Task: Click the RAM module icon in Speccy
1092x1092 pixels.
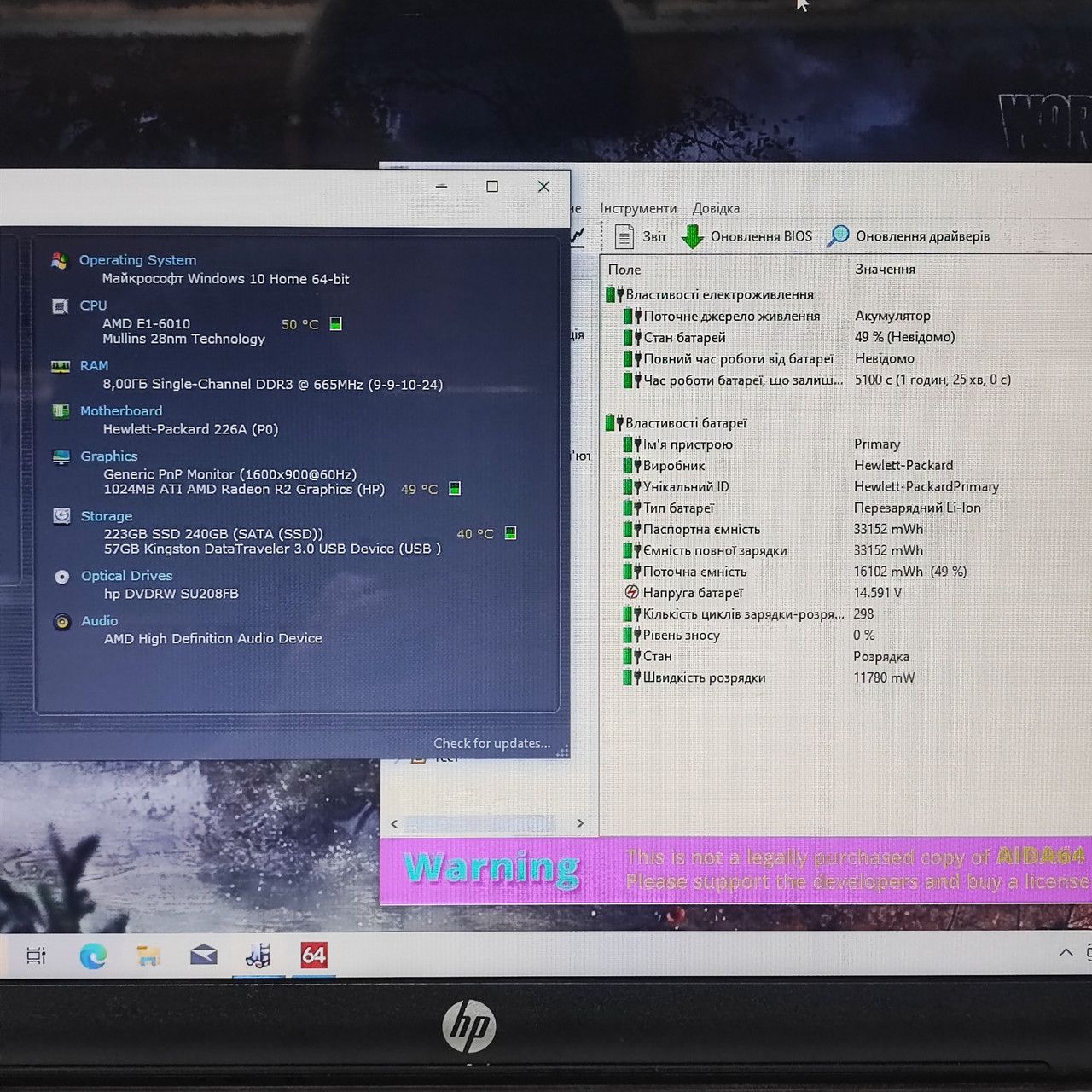Action: point(61,366)
